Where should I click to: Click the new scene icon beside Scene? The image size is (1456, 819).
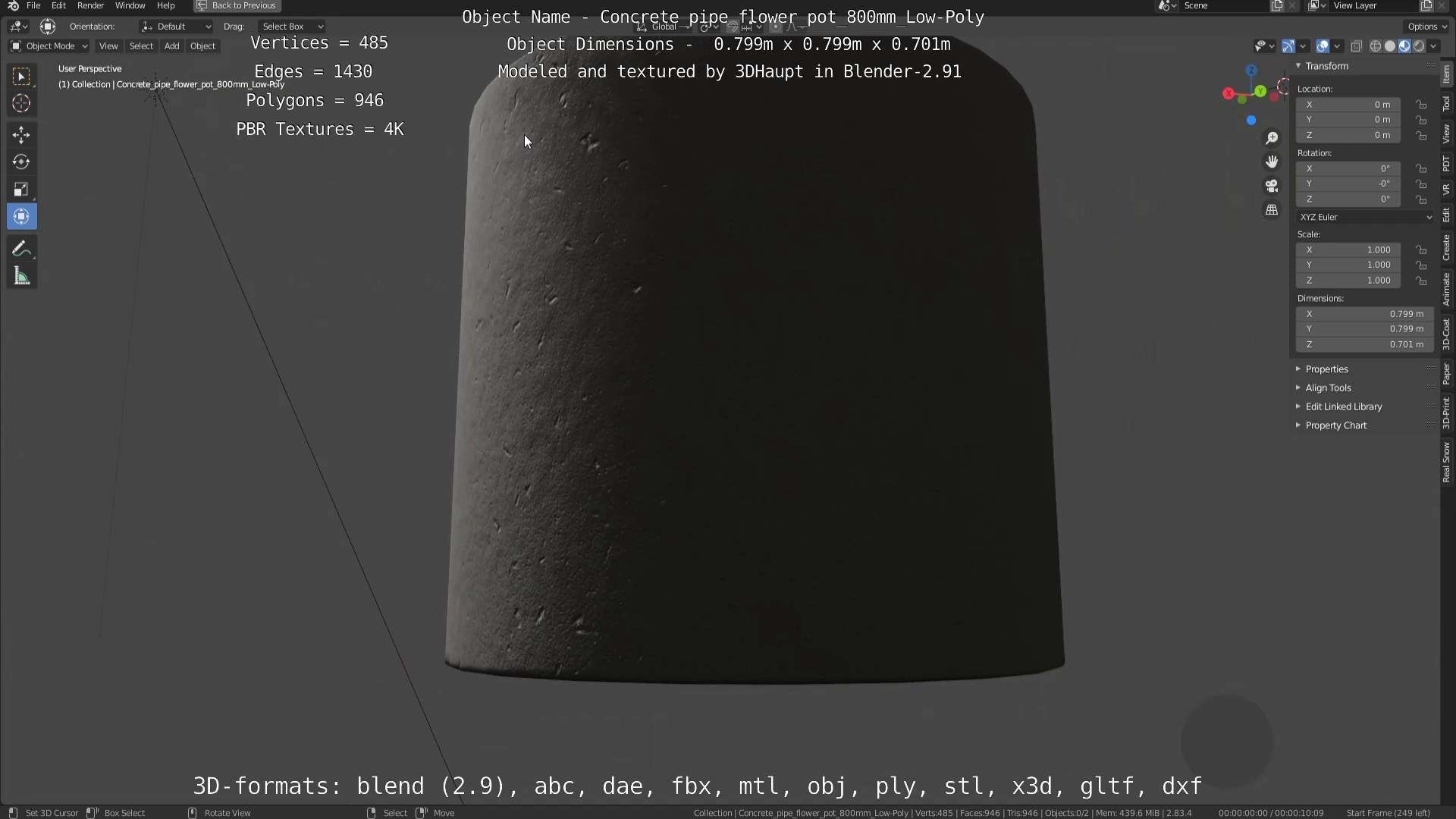(x=1277, y=5)
